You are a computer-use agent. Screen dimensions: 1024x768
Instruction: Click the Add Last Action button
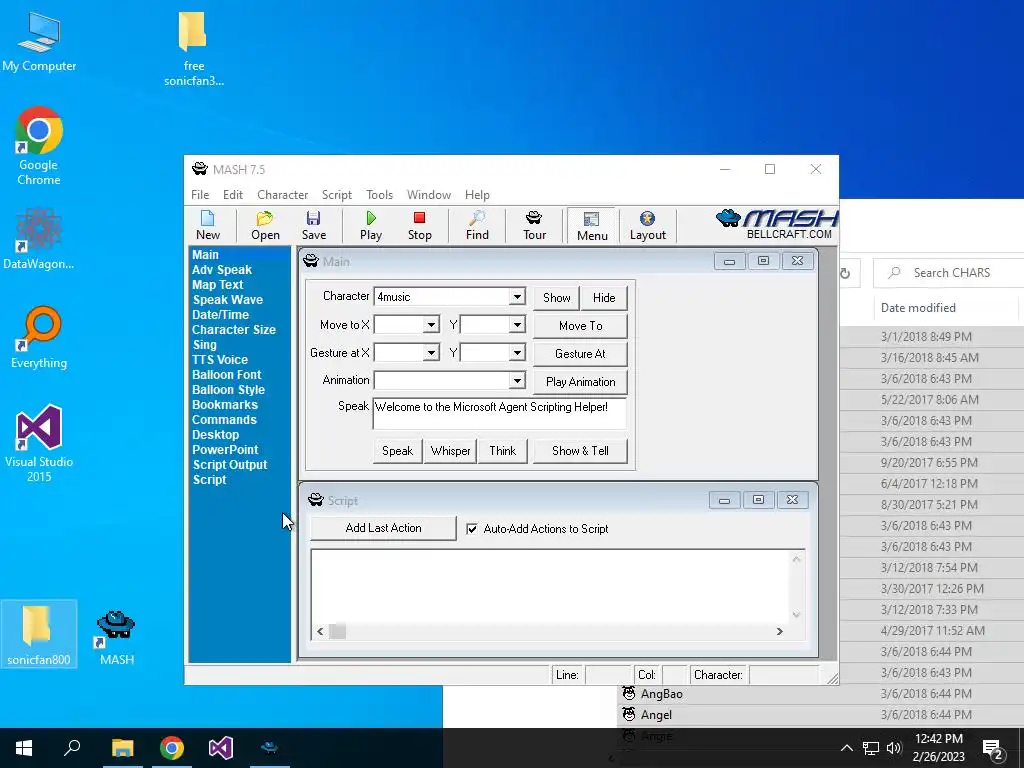(383, 528)
